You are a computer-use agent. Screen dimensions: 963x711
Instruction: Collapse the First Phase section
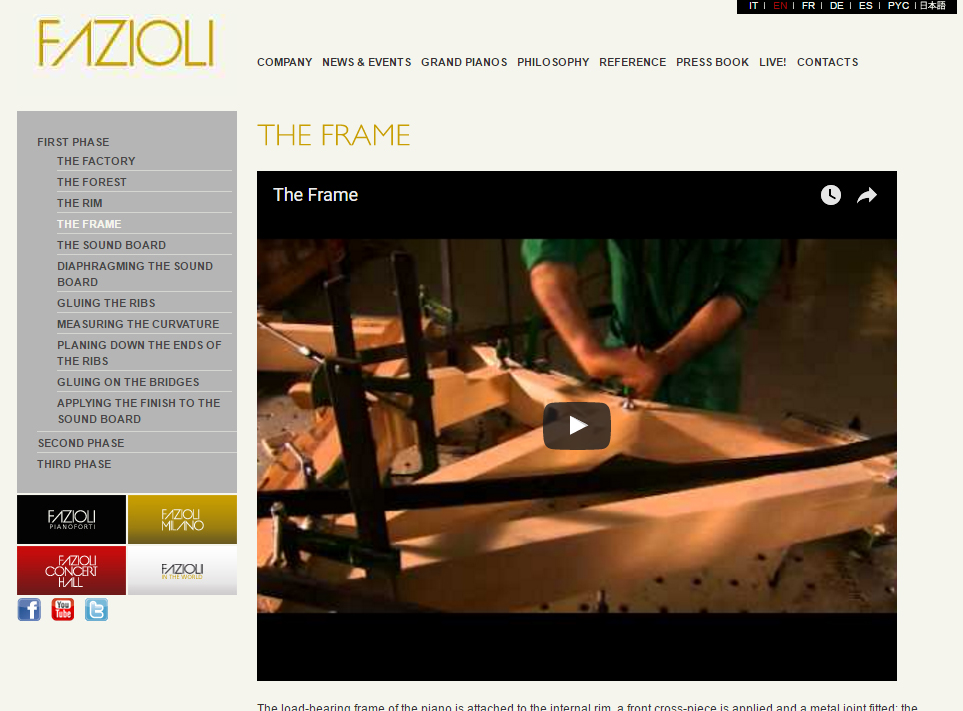[73, 142]
